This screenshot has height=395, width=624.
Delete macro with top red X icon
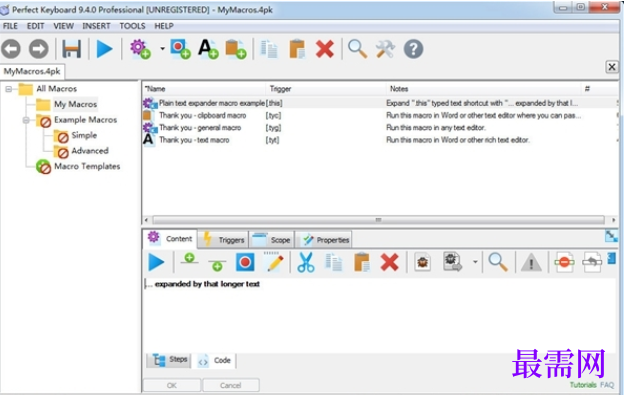(325, 49)
